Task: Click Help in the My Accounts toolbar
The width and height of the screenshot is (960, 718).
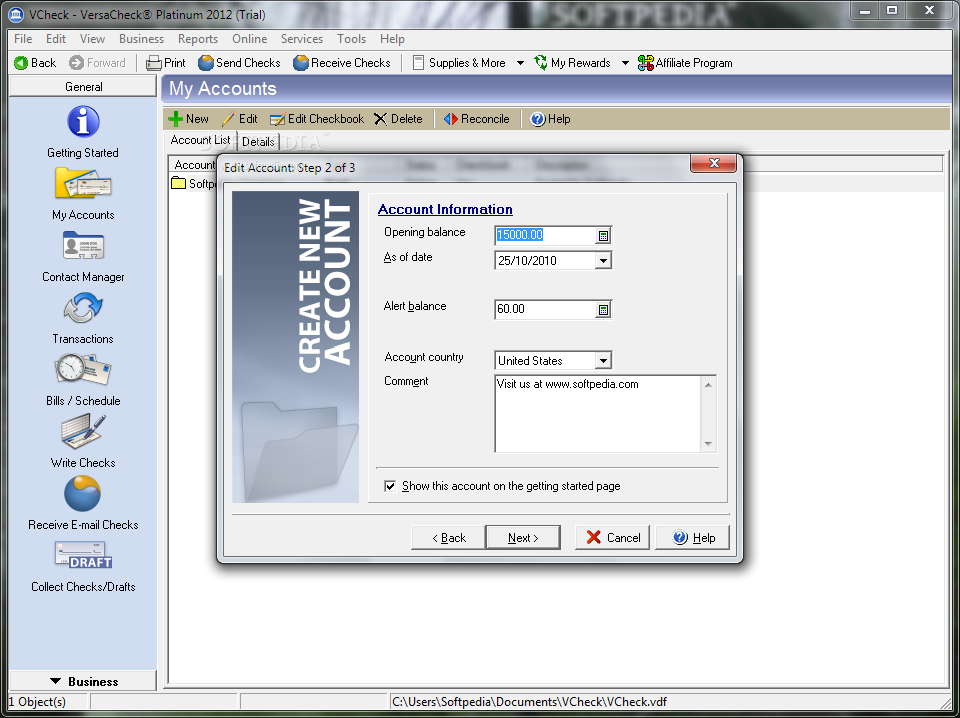Action: coord(550,119)
